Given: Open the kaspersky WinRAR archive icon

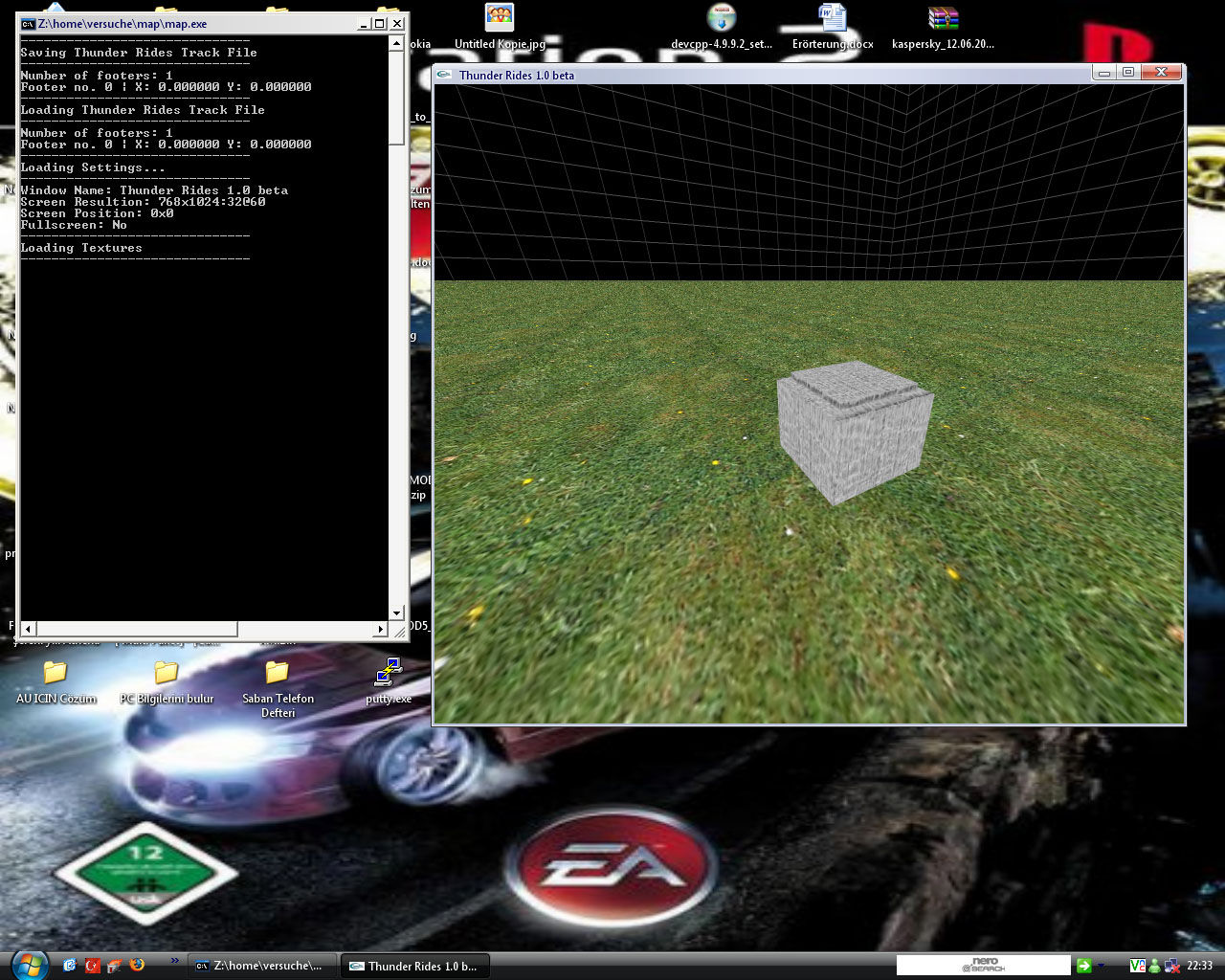Looking at the screenshot, I should pyautogui.click(x=943, y=18).
